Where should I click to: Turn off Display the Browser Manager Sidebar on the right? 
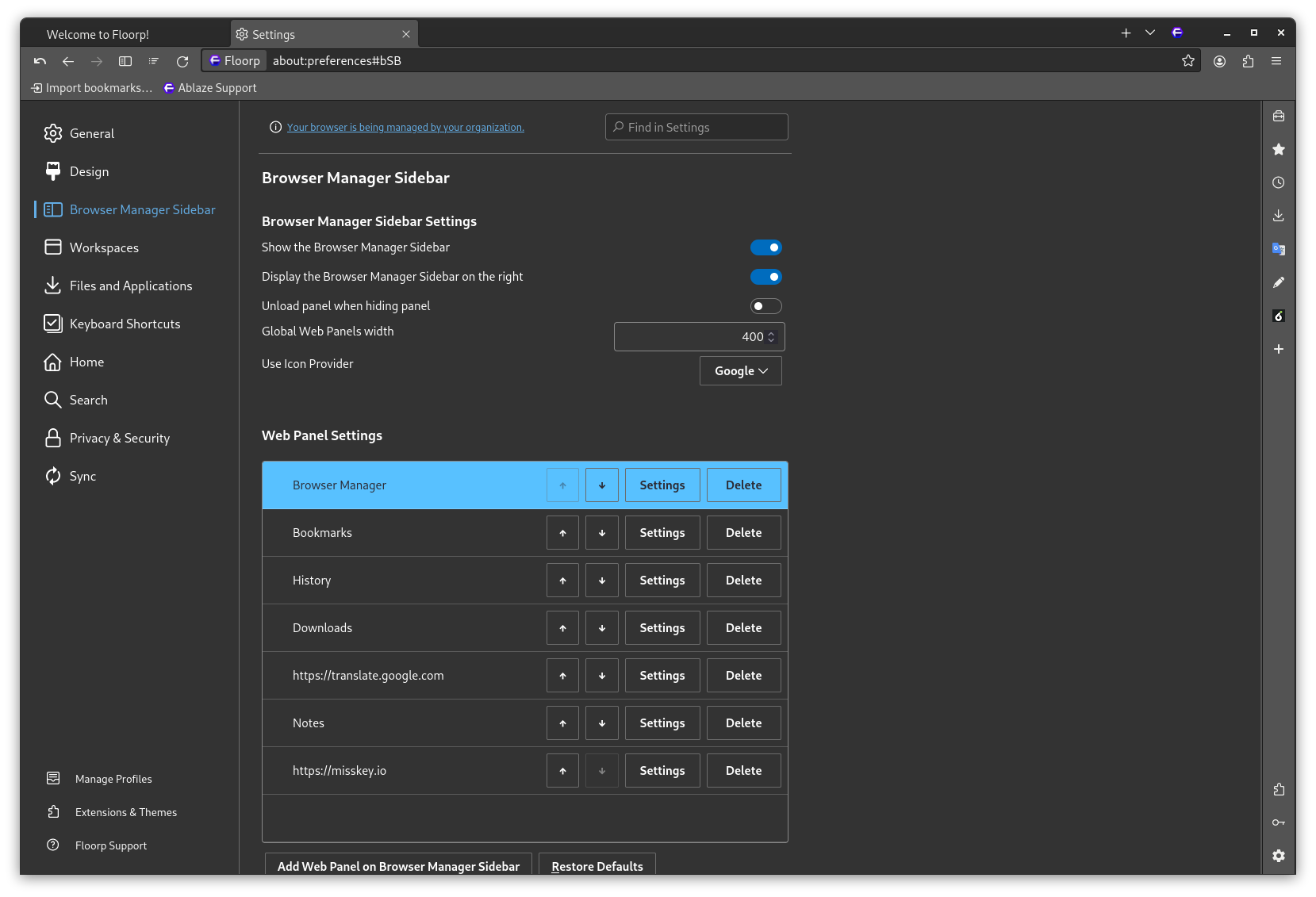765,276
